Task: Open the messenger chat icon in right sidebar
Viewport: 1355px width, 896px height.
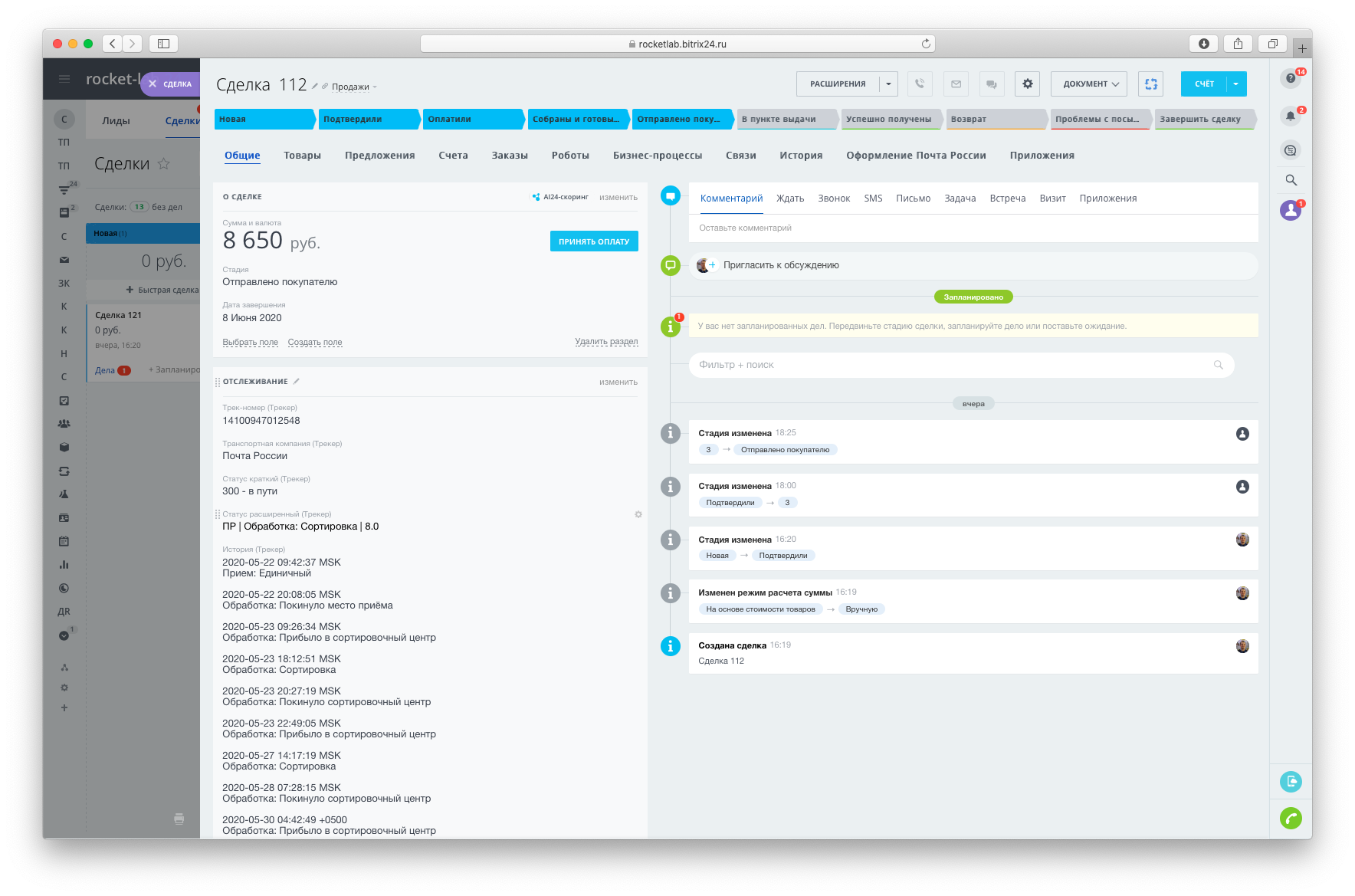Action: 1291,150
